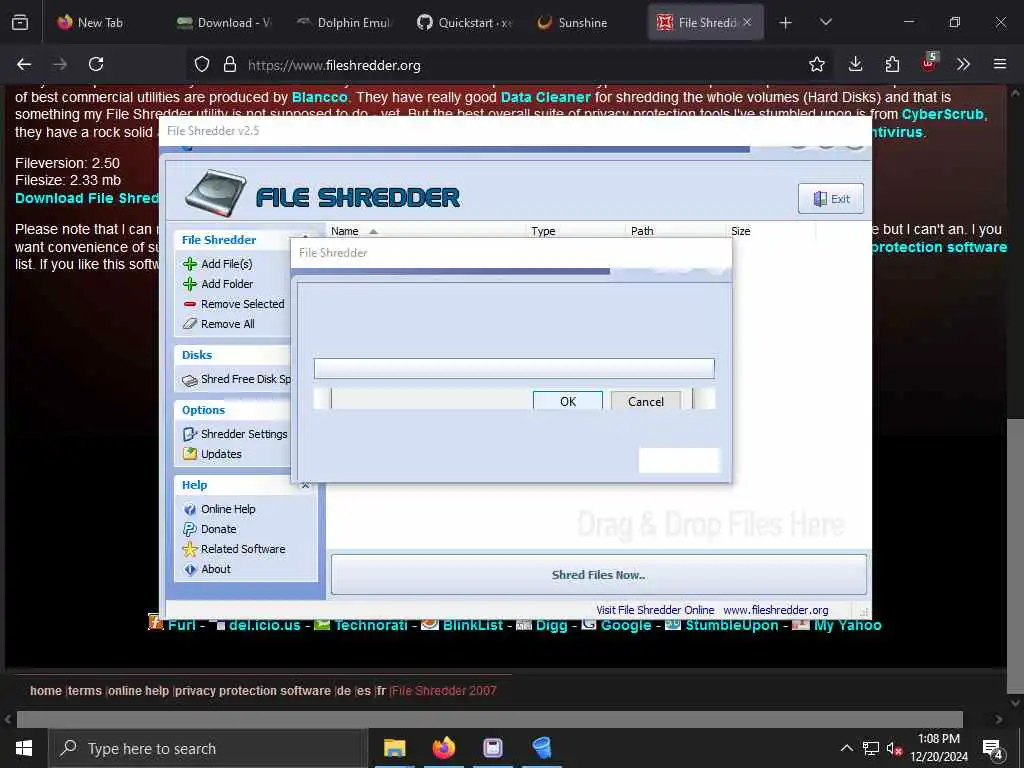Collapse the Help panel section
Image resolution: width=1024 pixels, height=768 pixels.
click(305, 485)
